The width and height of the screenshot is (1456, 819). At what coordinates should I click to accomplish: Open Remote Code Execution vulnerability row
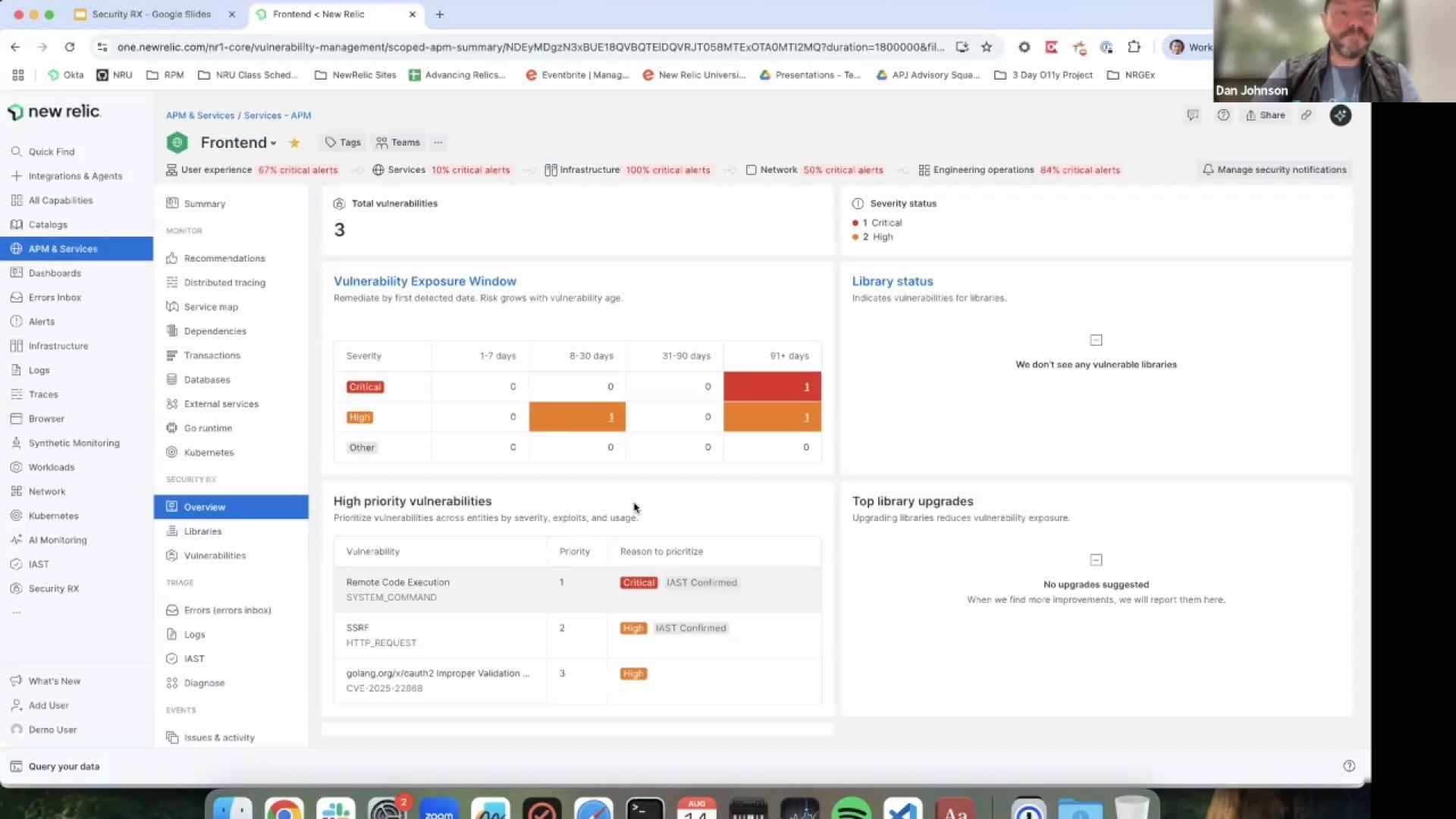click(577, 590)
